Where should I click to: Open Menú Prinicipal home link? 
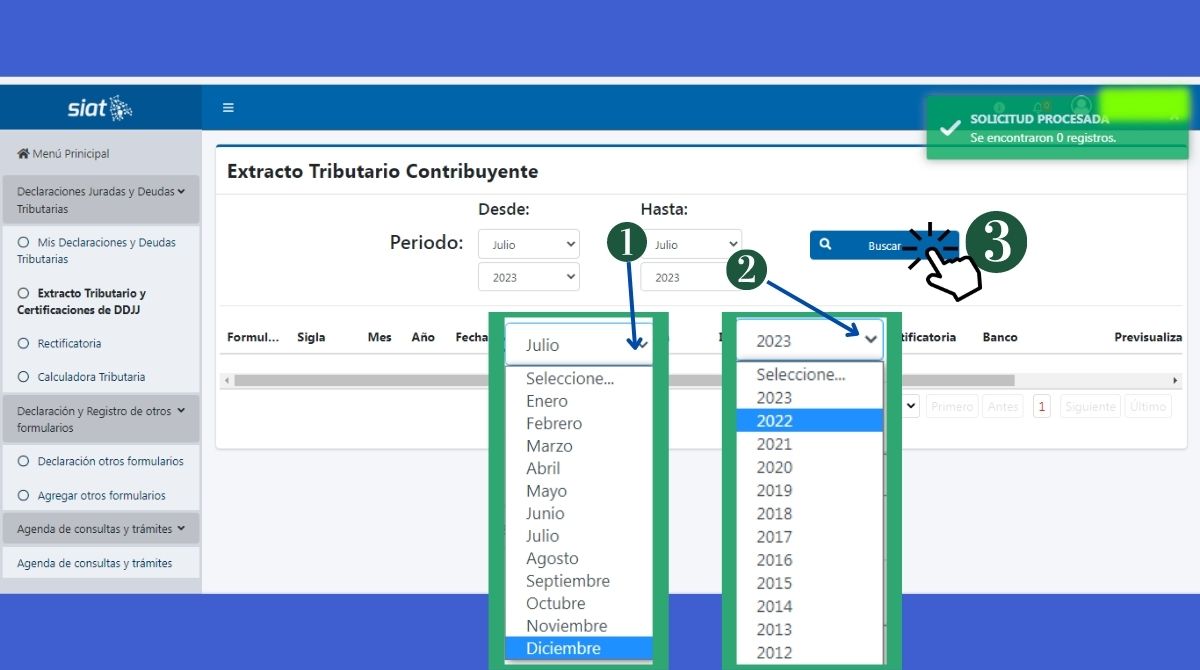[x=64, y=154]
